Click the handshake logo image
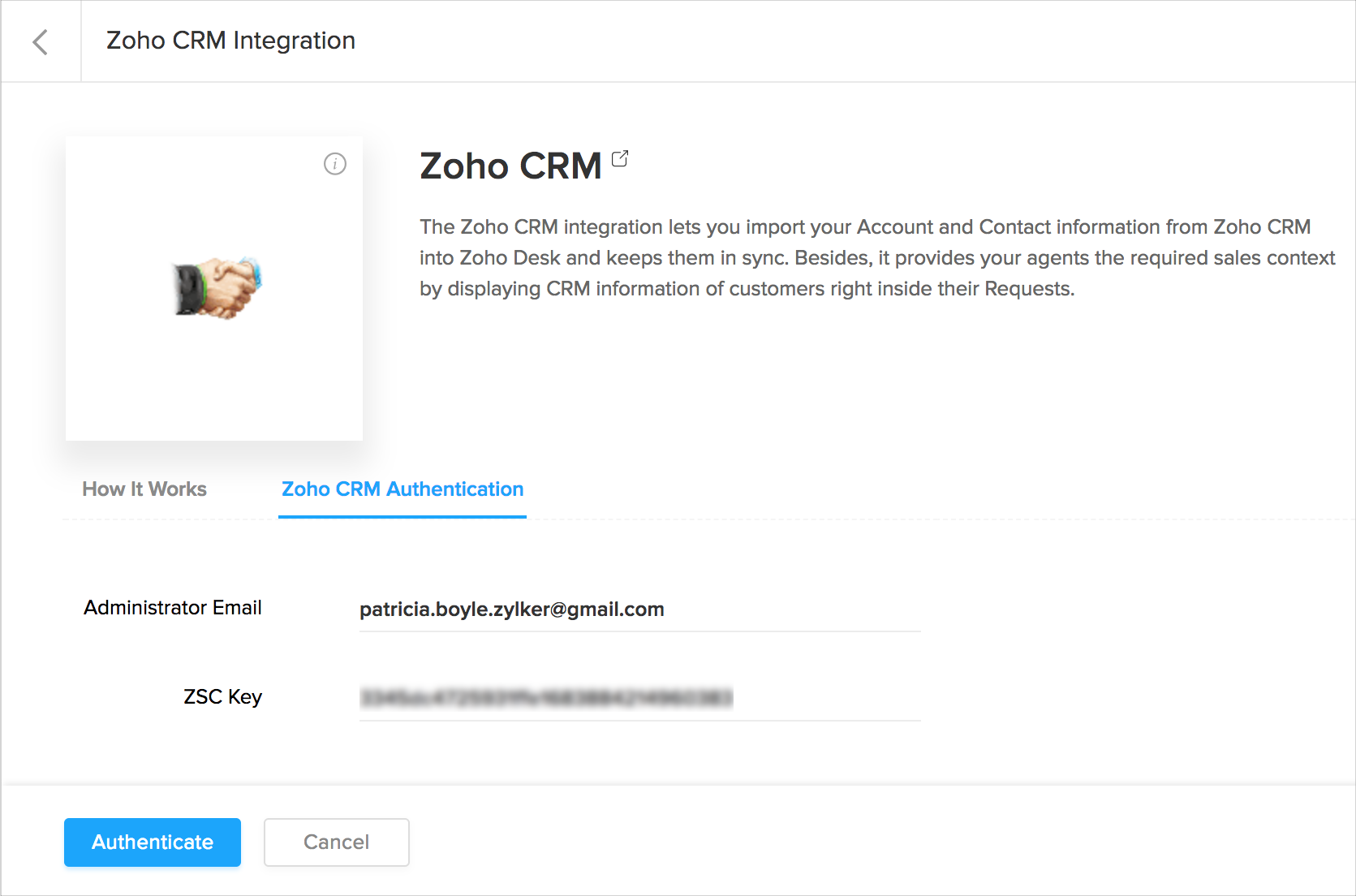The height and width of the screenshot is (896, 1356). tap(218, 287)
